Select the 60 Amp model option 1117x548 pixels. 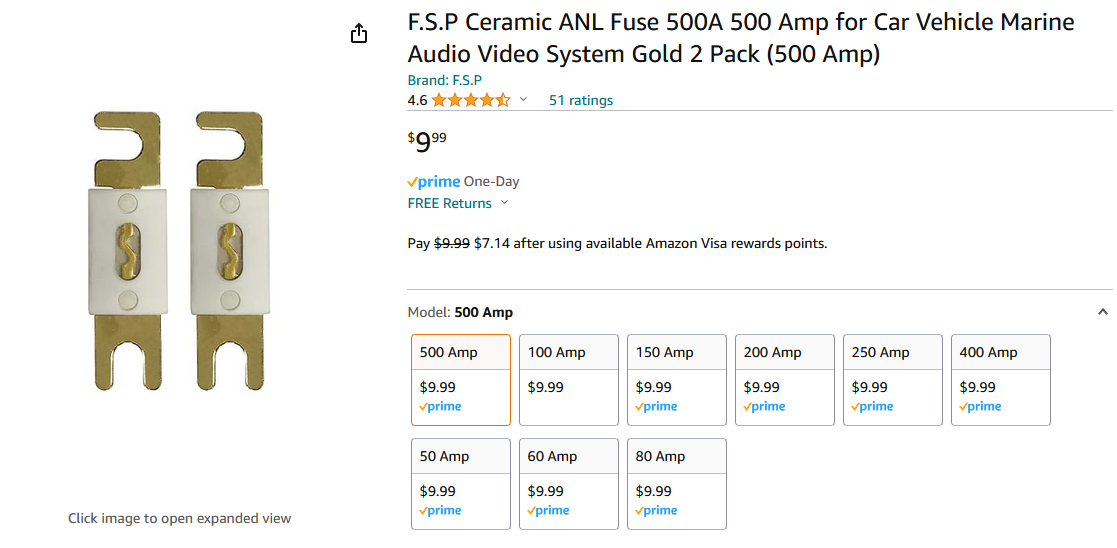pos(569,484)
